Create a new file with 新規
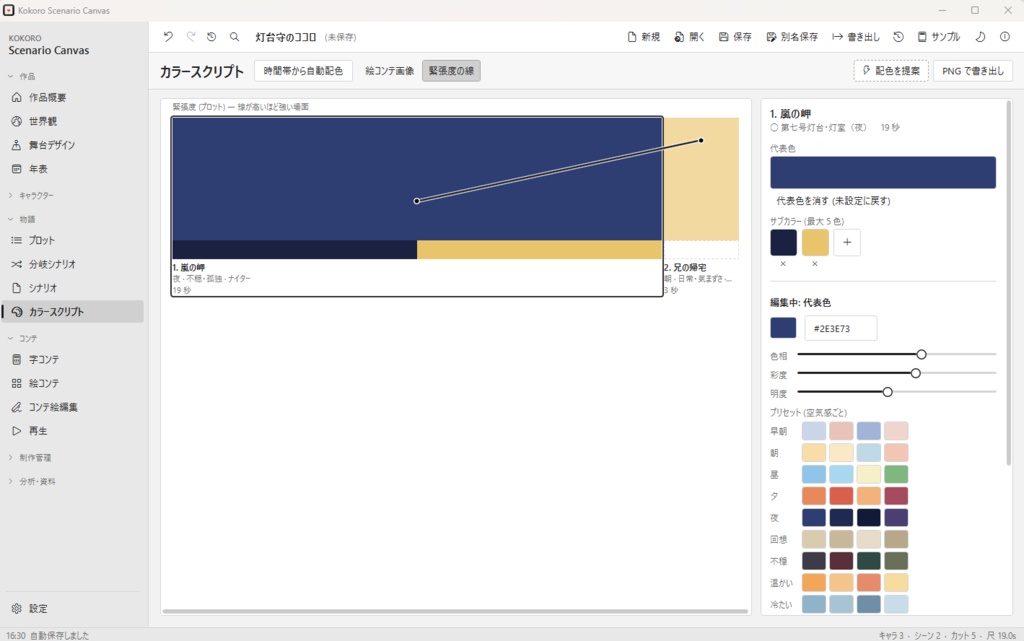 pyautogui.click(x=643, y=37)
